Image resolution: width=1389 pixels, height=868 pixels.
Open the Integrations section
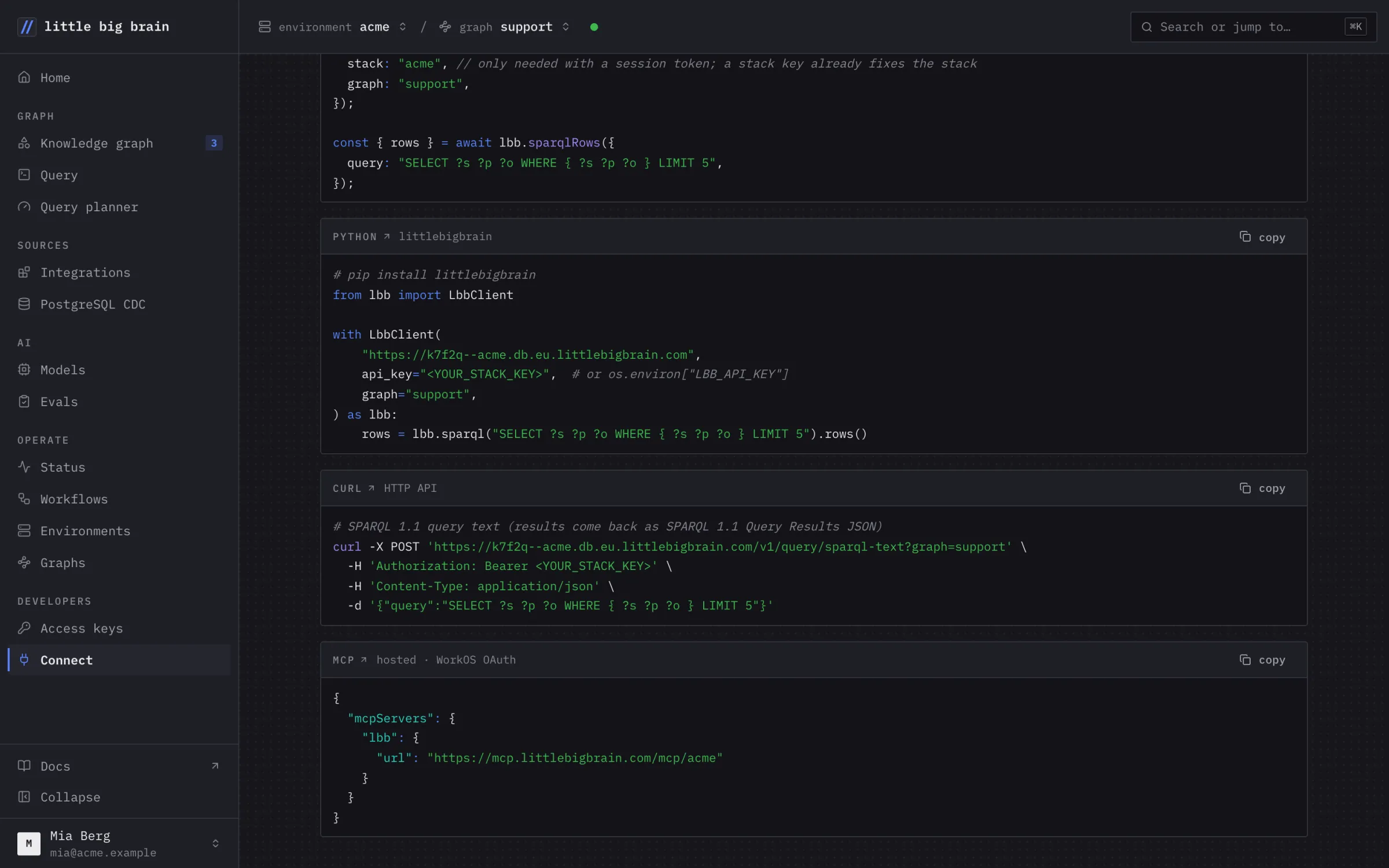[119, 272]
